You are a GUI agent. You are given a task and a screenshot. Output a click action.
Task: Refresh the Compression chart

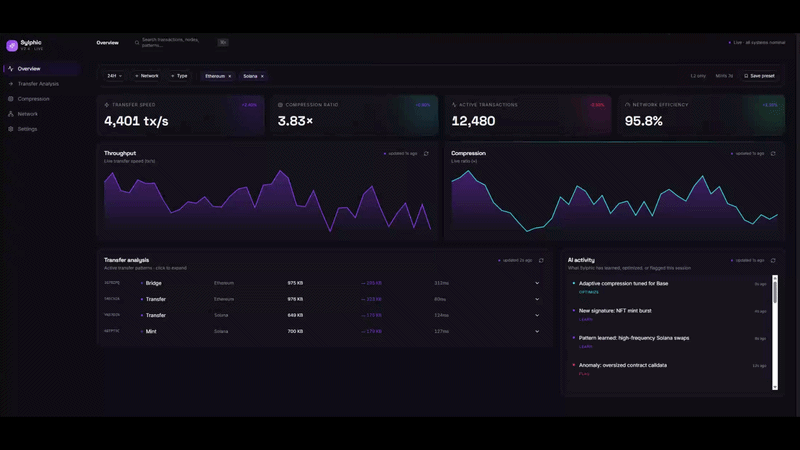[x=773, y=154]
